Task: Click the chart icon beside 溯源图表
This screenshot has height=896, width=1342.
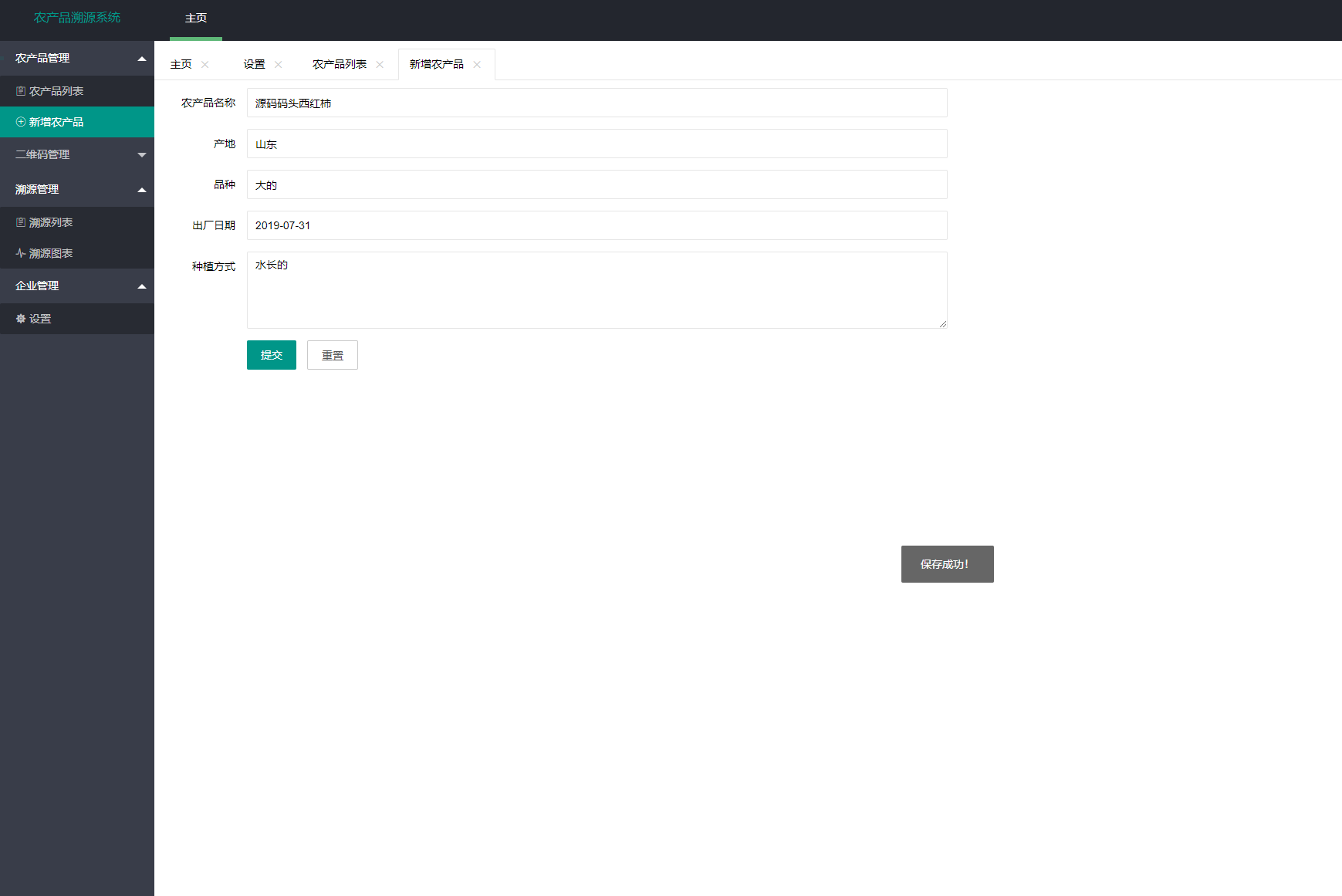Action: click(x=21, y=253)
